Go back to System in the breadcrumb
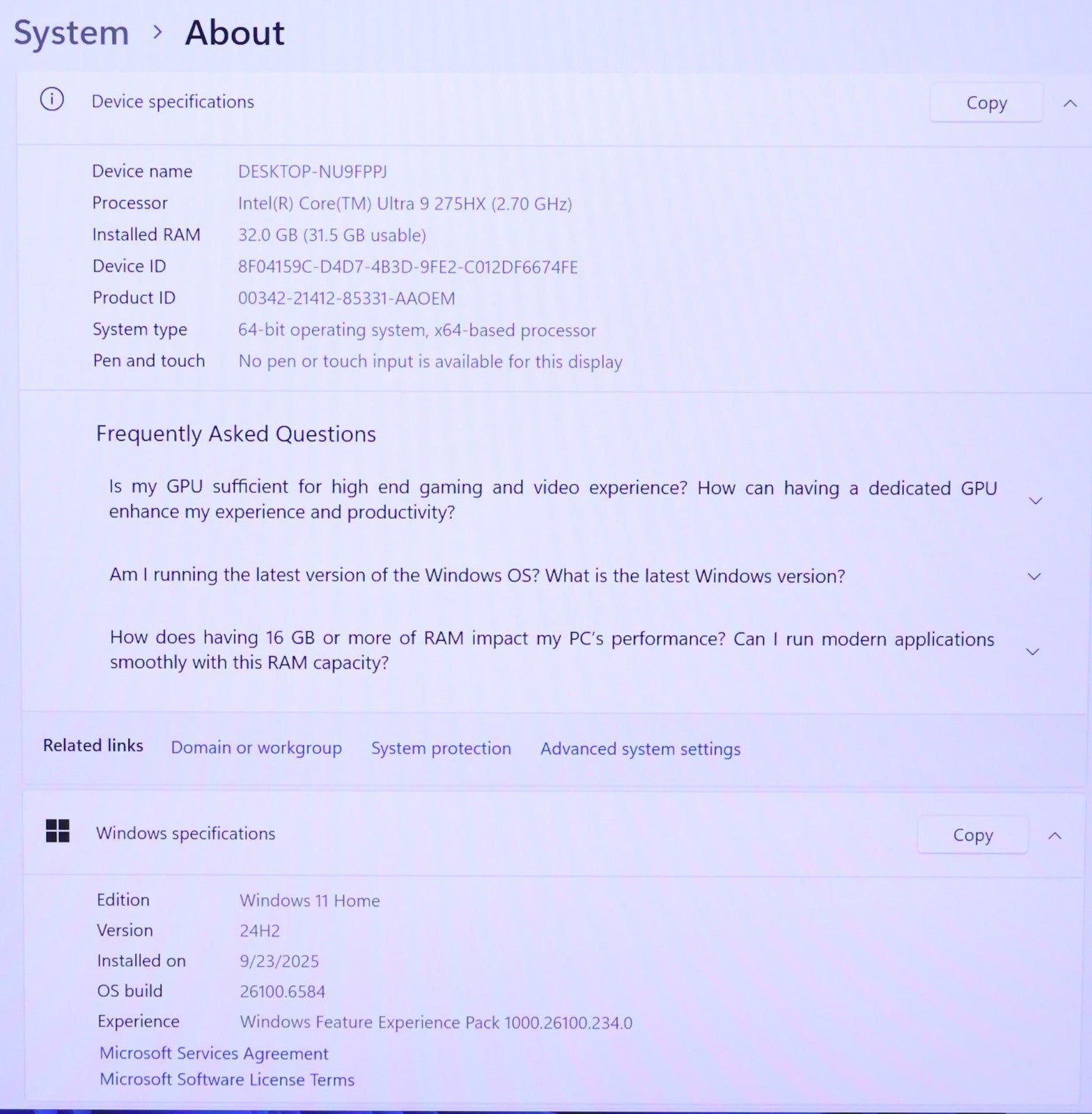The height and width of the screenshot is (1114, 1092). (x=71, y=33)
